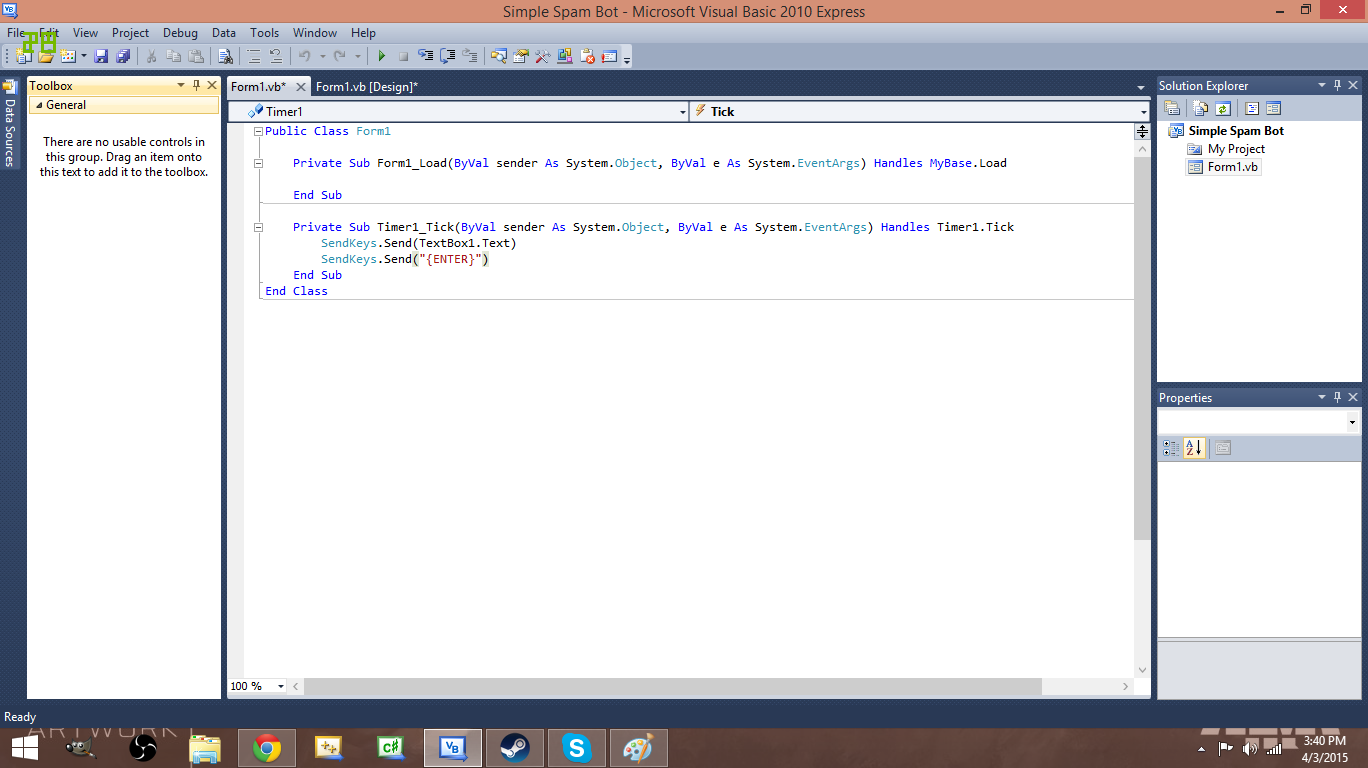Click the code editor vertical scrollbar
The image size is (1368, 768).
pyautogui.click(x=1142, y=348)
